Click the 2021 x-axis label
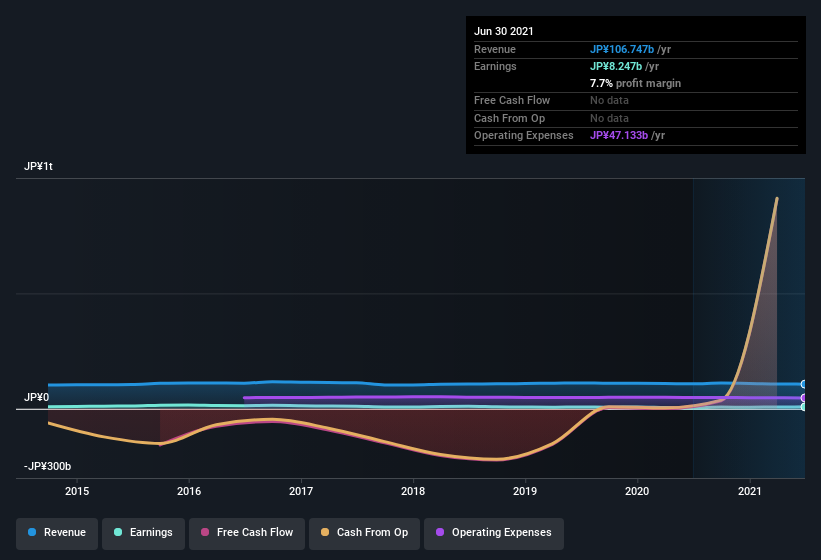This screenshot has height=560, width=821. 750,491
